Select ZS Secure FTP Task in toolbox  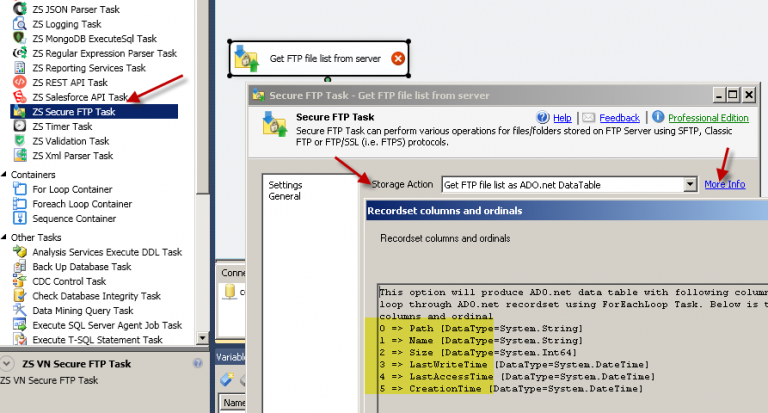(73, 112)
